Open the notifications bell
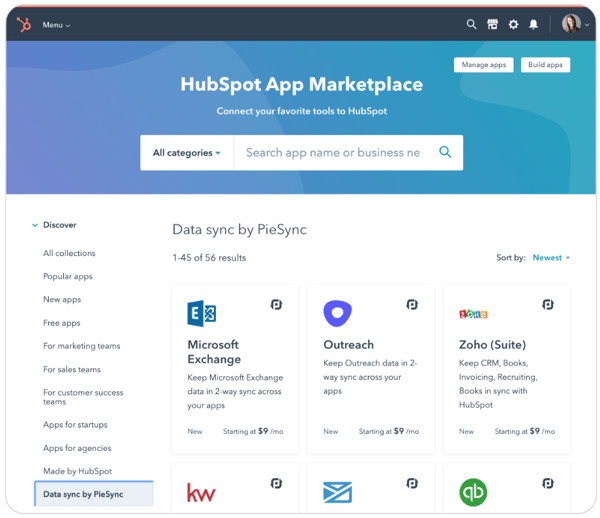Image resolution: width=600 pixels, height=518 pixels. pyautogui.click(x=533, y=25)
